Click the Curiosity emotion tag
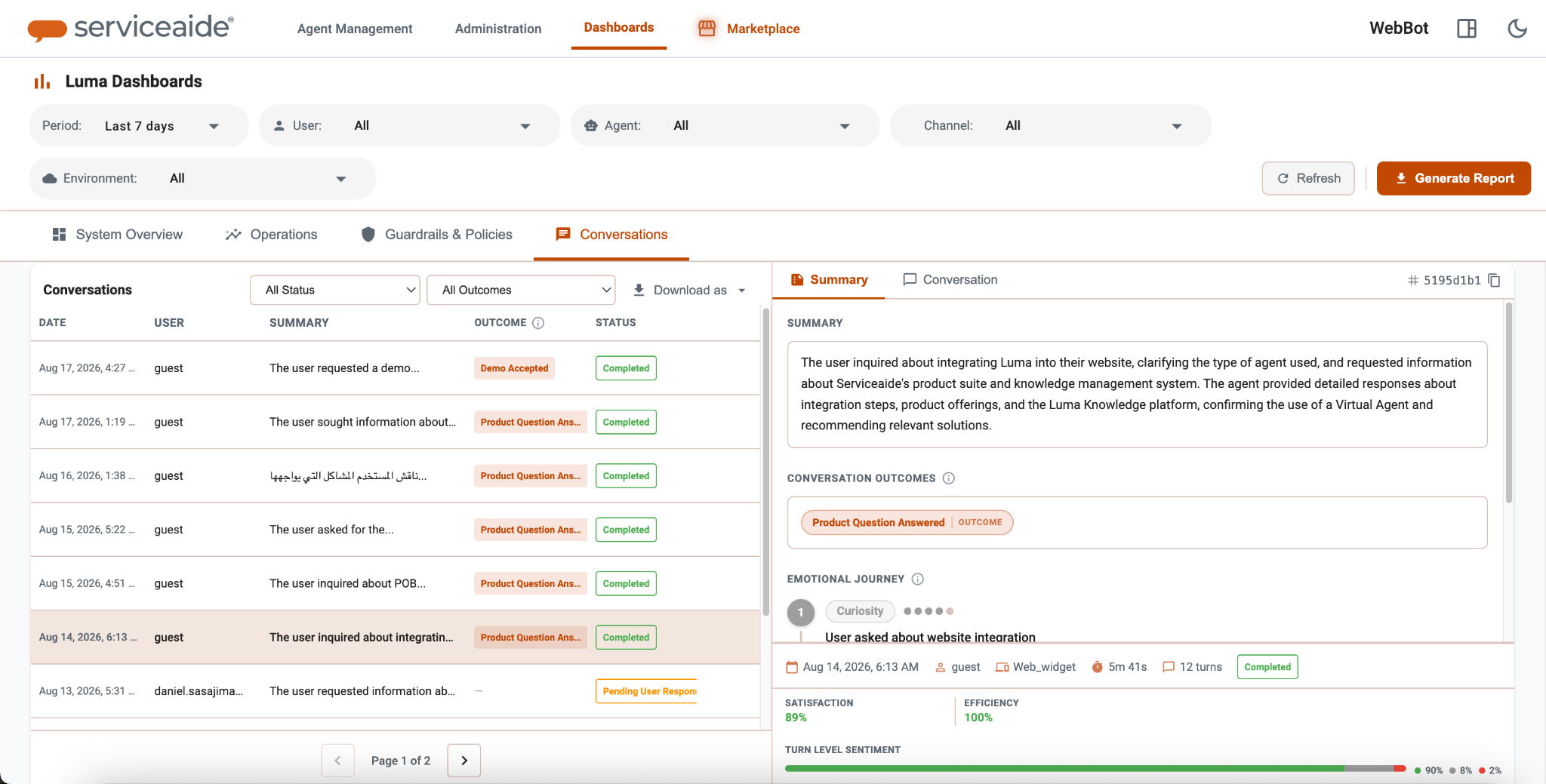1546x784 pixels. pos(860,611)
